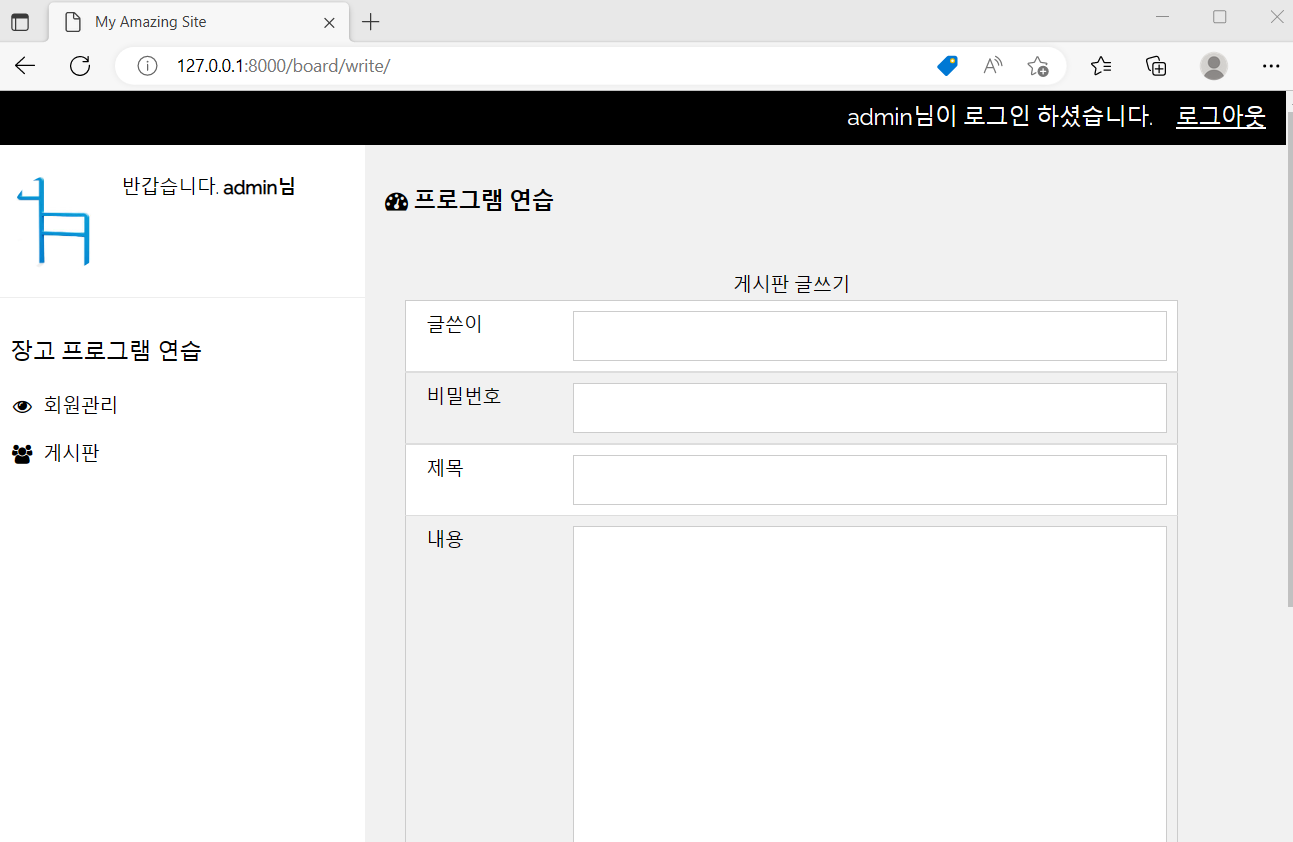Activate the Read aloud icon
The width and height of the screenshot is (1293, 842).
click(x=993, y=66)
